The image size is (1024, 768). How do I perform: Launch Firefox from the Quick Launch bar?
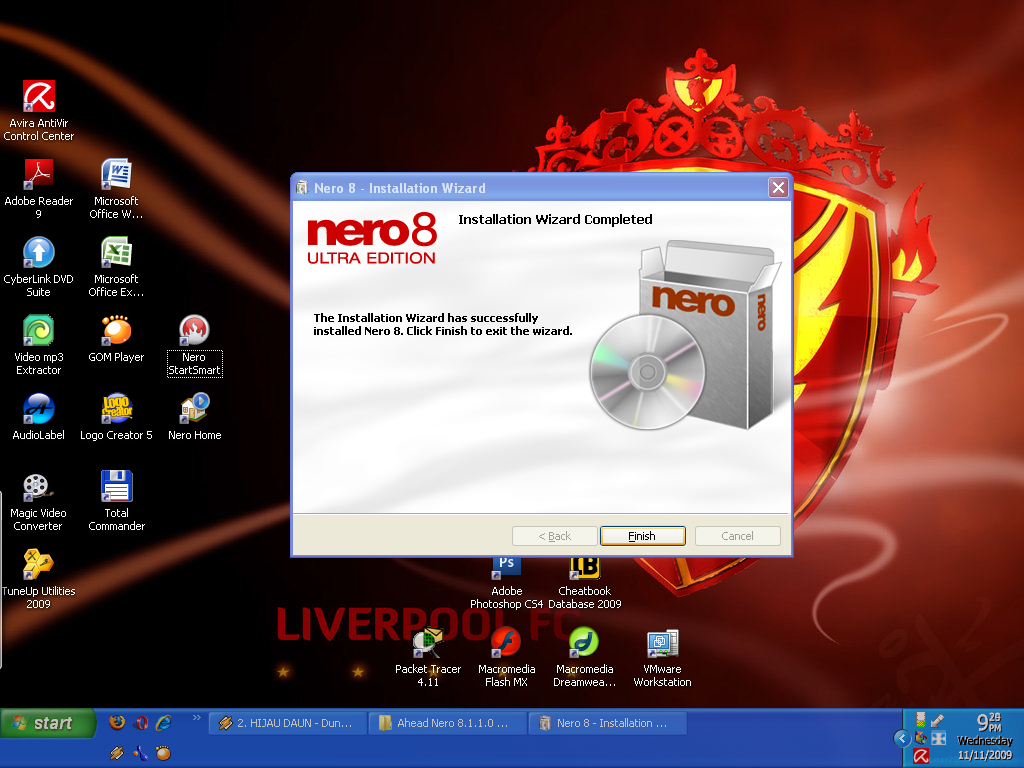117,722
